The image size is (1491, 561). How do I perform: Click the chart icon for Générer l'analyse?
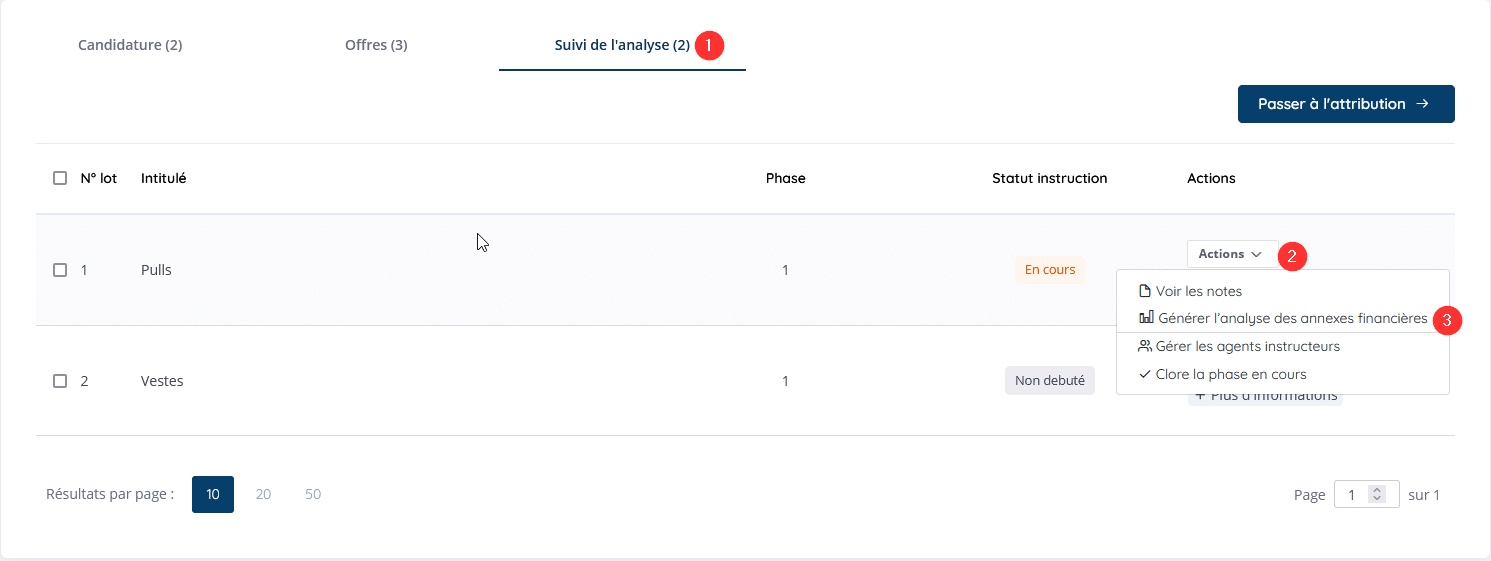1146,318
